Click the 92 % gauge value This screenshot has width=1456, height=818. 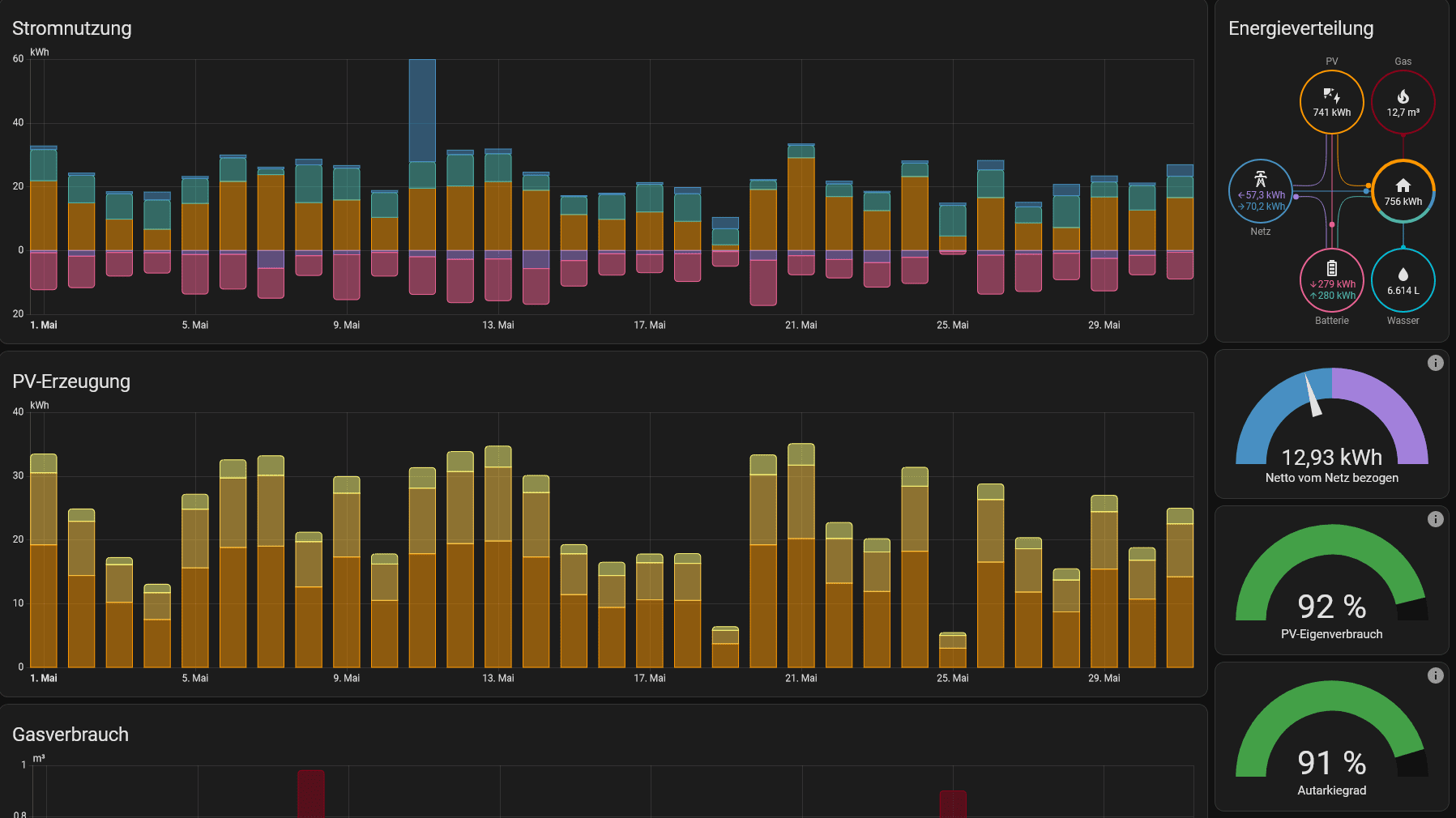coord(1332,607)
